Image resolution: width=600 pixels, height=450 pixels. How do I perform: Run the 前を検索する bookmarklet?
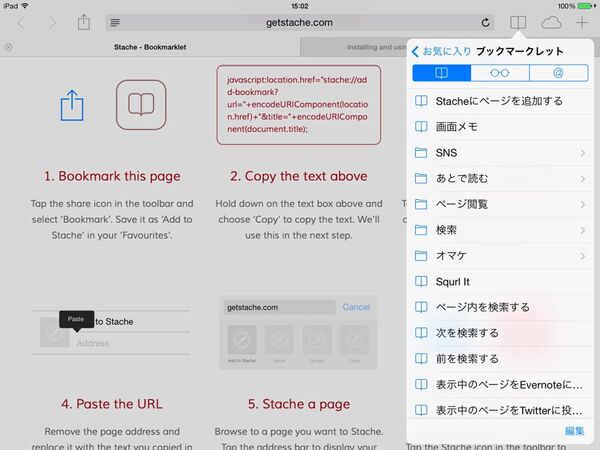point(501,359)
